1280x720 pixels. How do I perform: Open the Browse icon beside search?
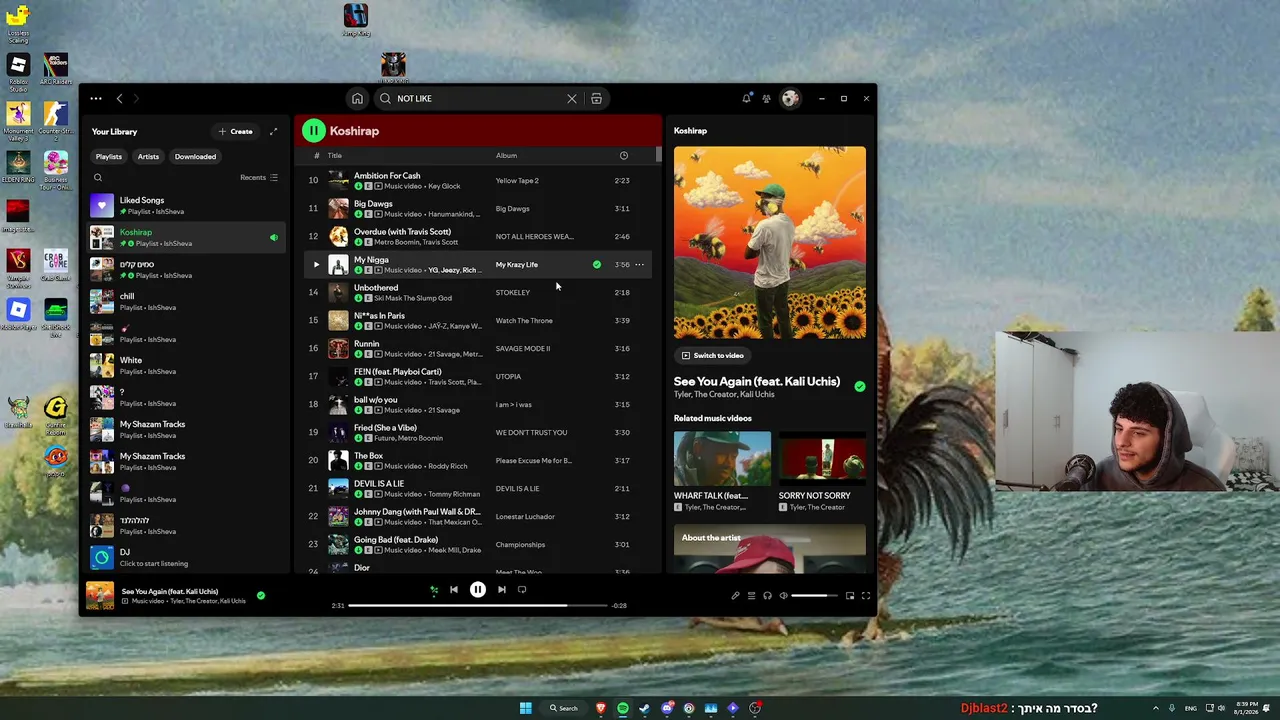[x=596, y=99]
